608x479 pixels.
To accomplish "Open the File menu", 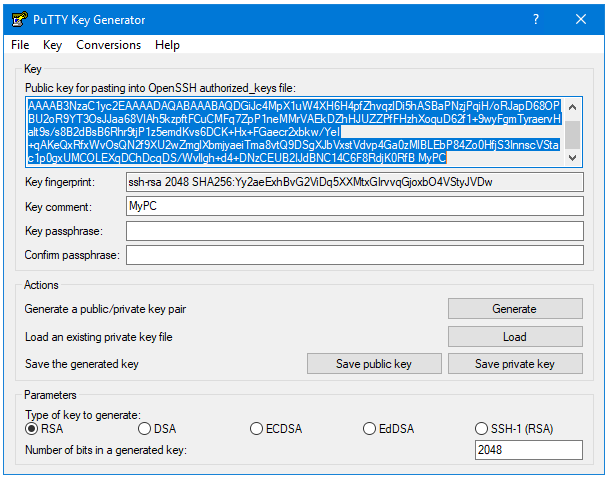I will pos(20,45).
